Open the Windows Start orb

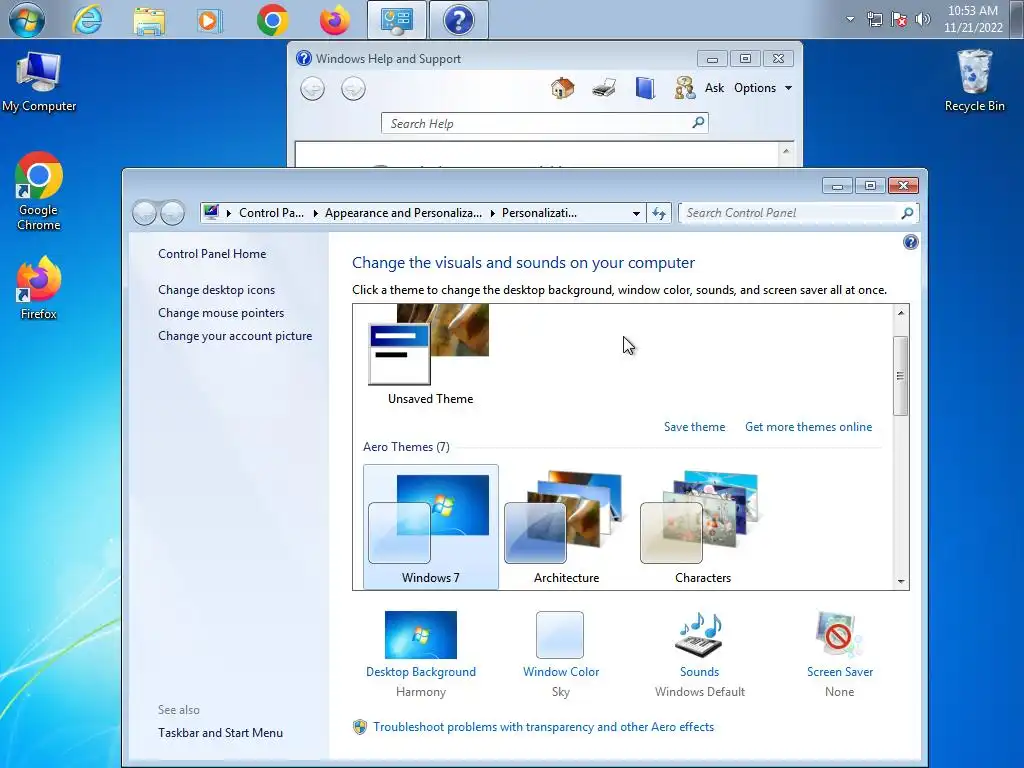[27, 20]
